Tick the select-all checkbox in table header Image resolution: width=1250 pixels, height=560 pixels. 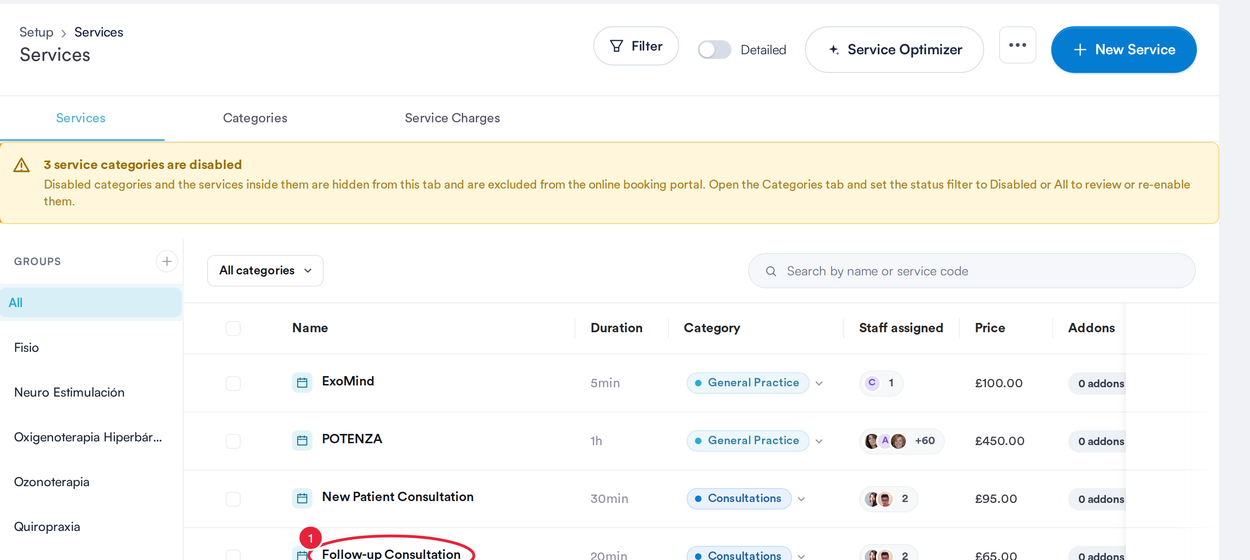(x=233, y=328)
